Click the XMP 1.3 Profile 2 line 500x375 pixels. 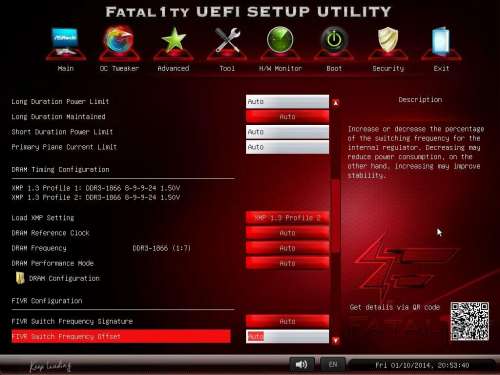tap(96, 197)
